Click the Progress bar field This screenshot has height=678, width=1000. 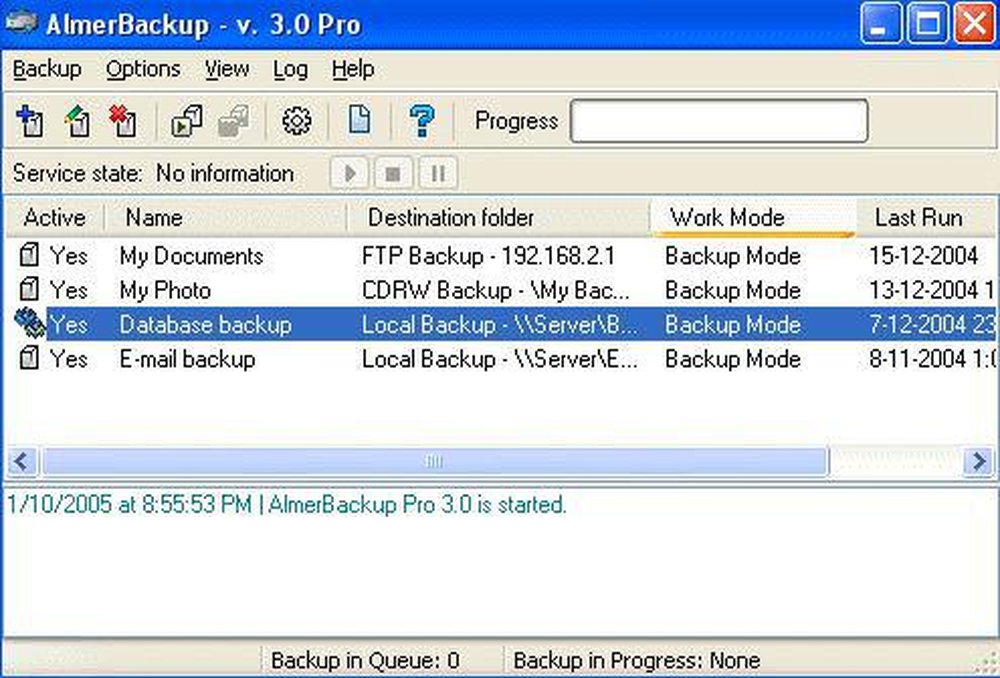click(x=718, y=120)
